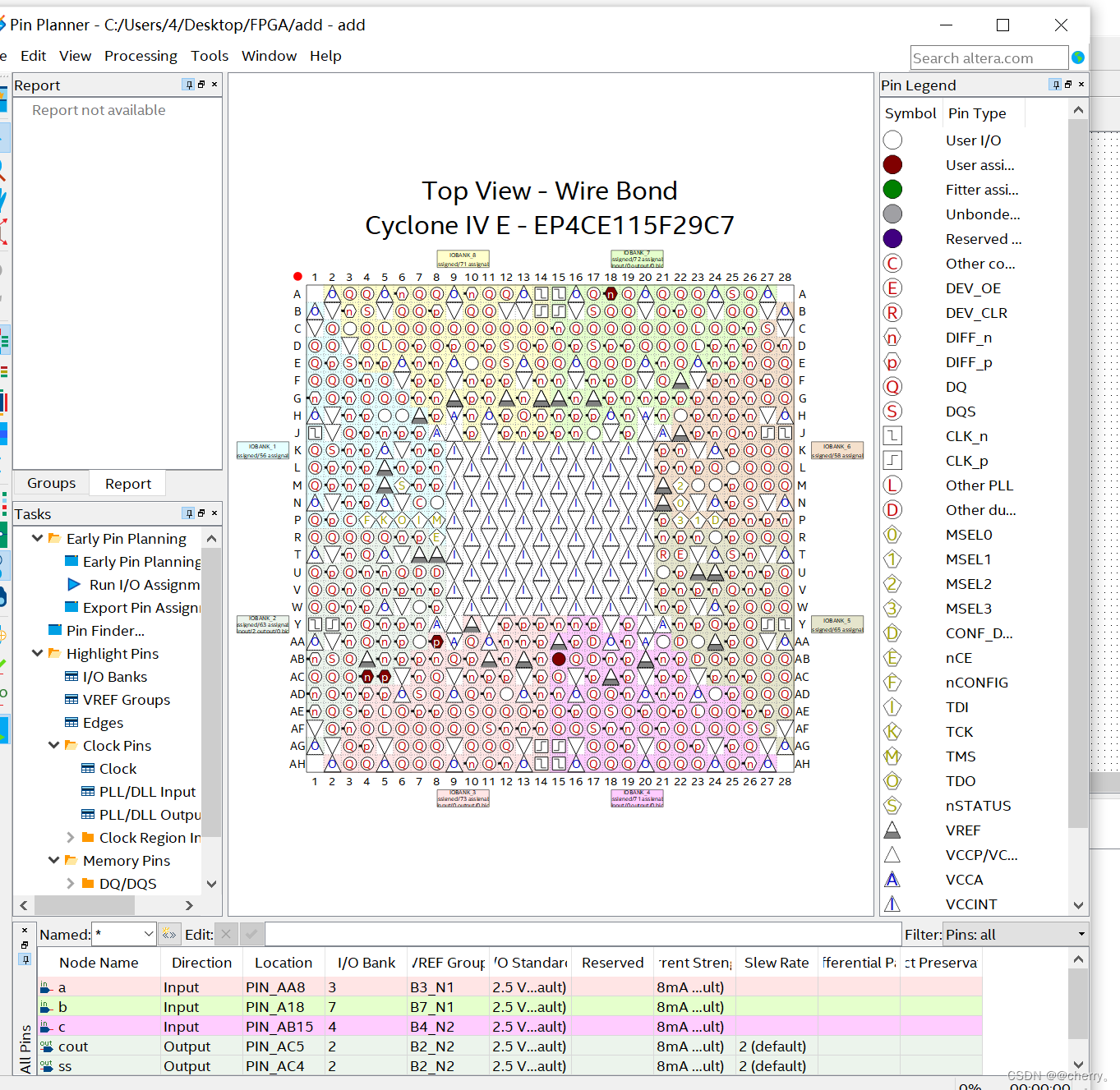Click the Unbonded gray legend symbol
Viewport: 1120px width, 1090px height.
(892, 214)
